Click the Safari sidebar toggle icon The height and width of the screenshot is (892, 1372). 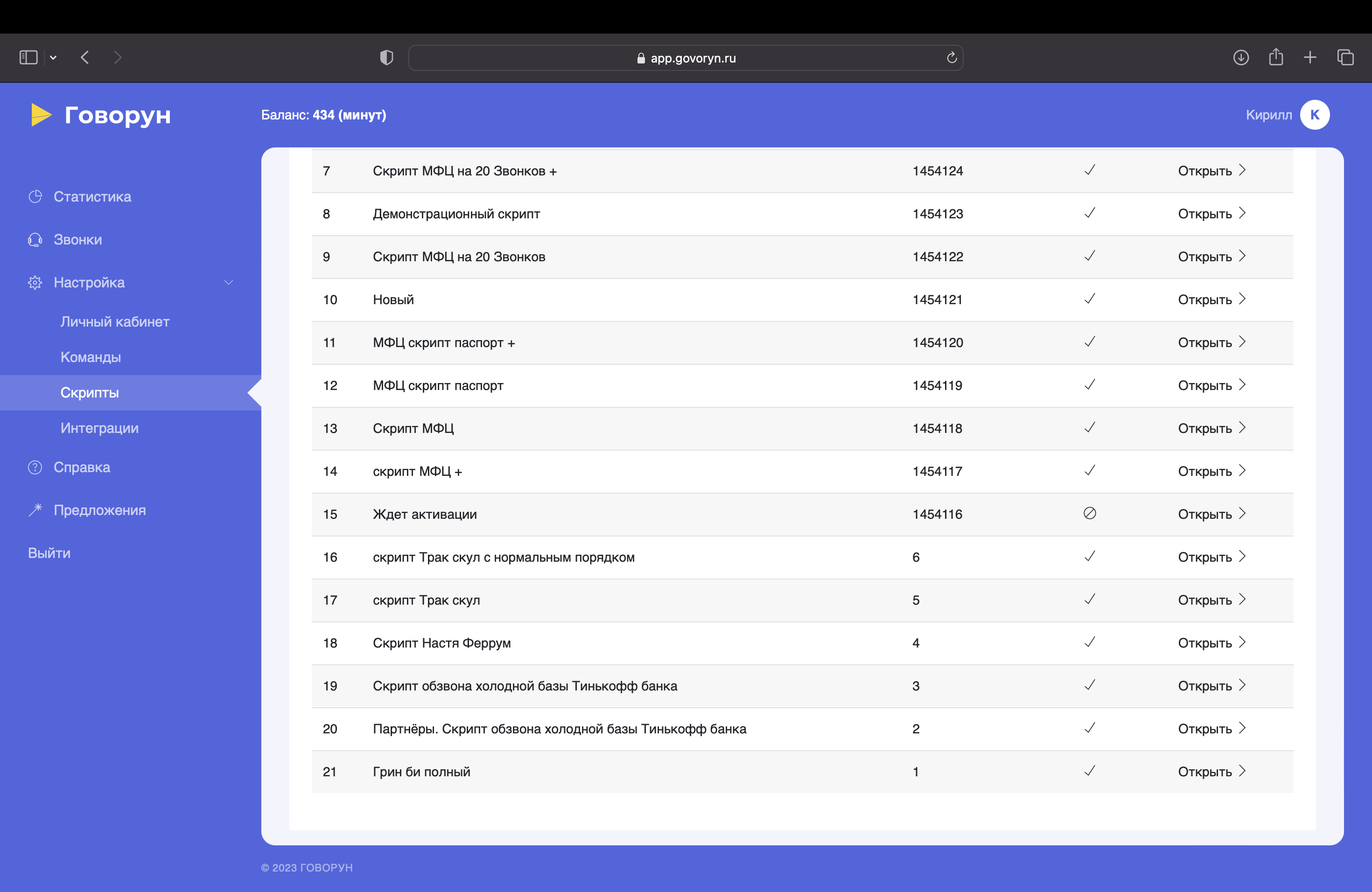[x=28, y=58]
